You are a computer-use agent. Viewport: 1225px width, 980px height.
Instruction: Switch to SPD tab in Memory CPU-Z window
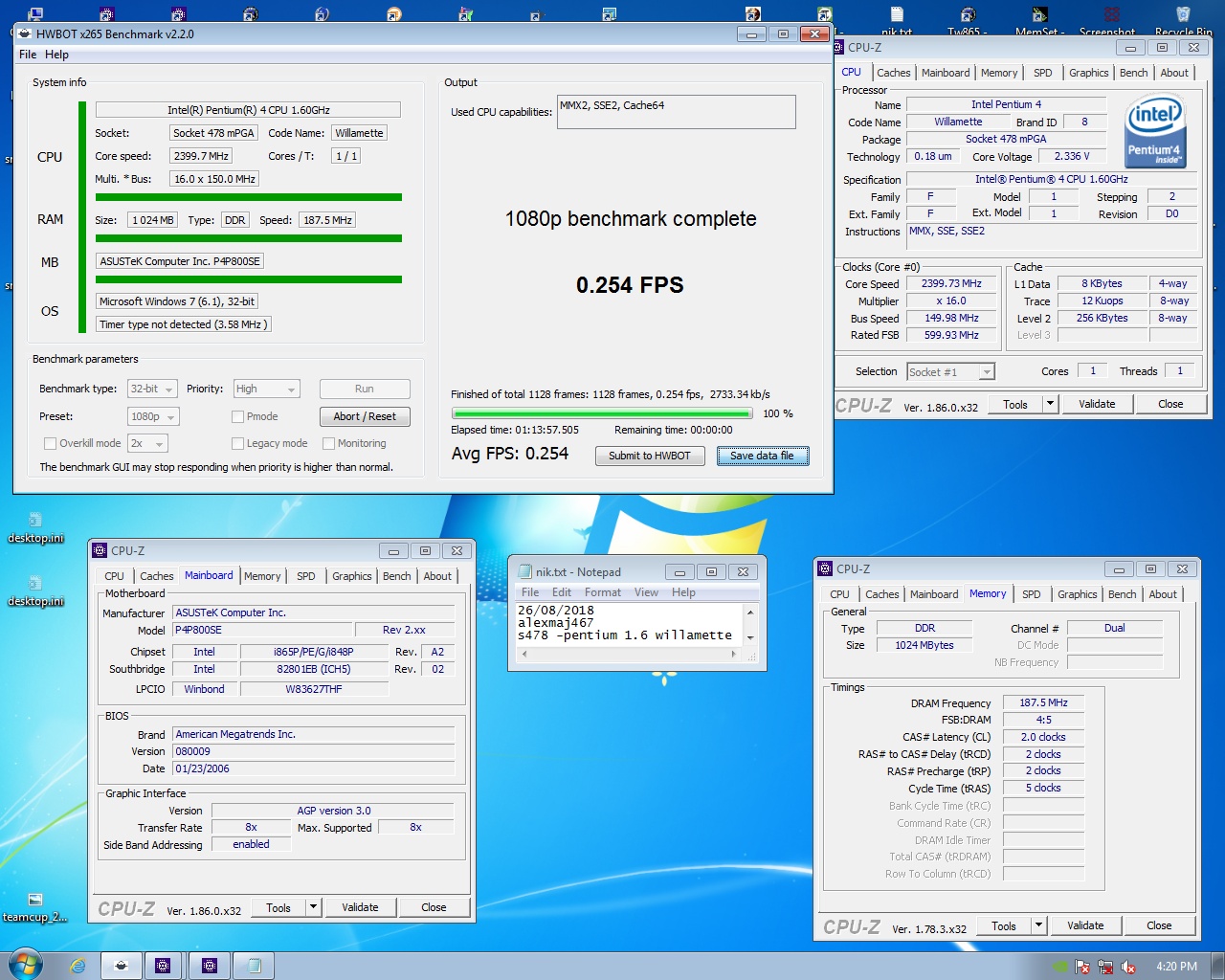coord(1031,594)
